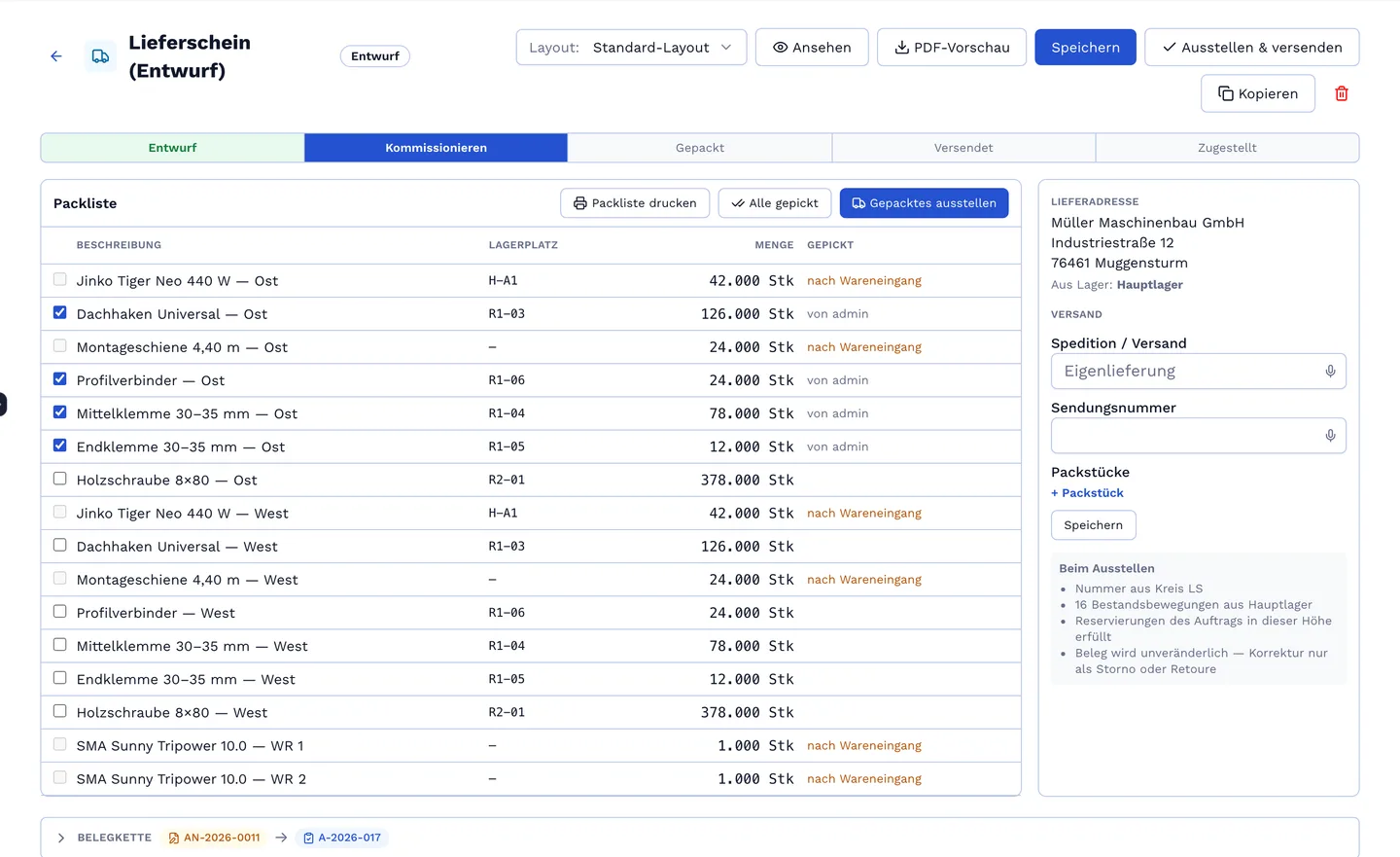Screen dimensions: 1400x857
Task: Open the Layout dropdown
Action: click(x=631, y=47)
